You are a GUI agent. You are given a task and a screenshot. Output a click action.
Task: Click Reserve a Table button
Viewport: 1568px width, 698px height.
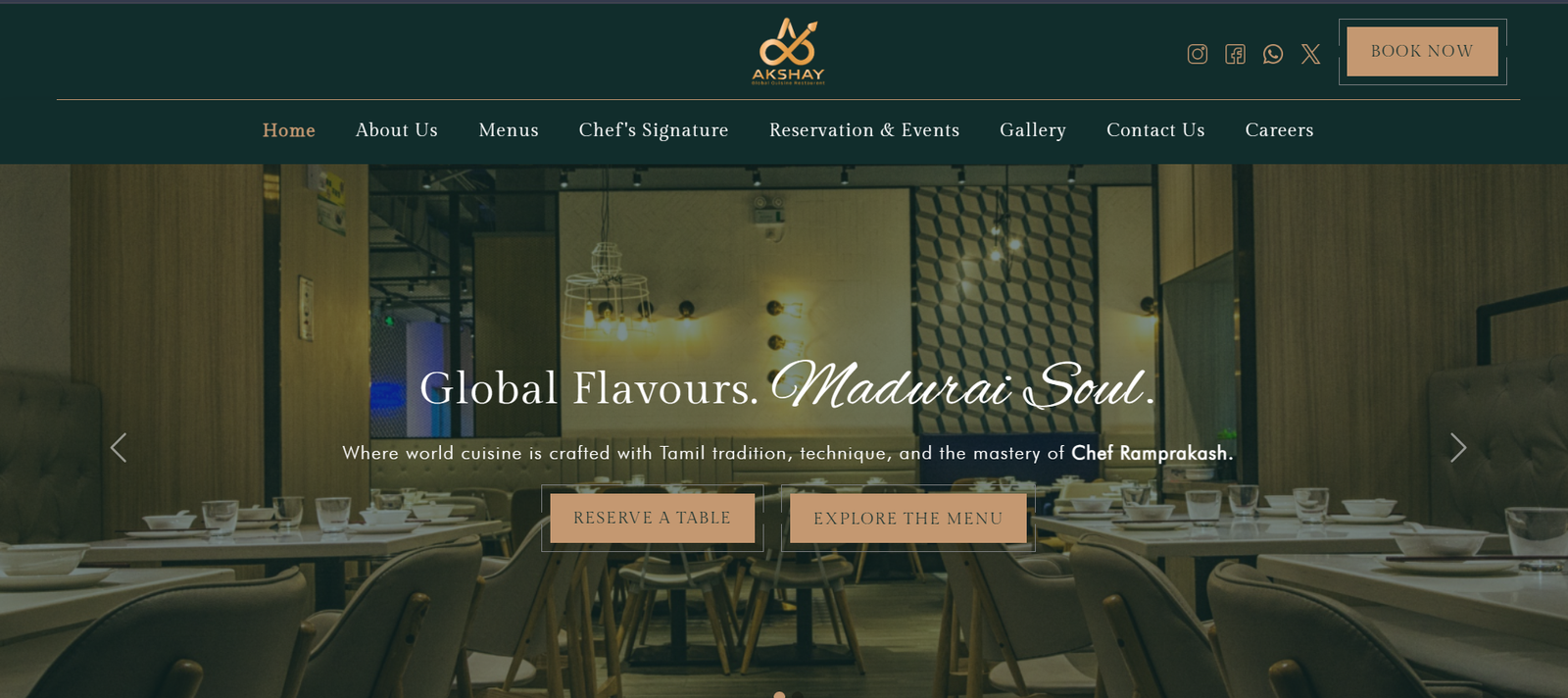coord(652,518)
